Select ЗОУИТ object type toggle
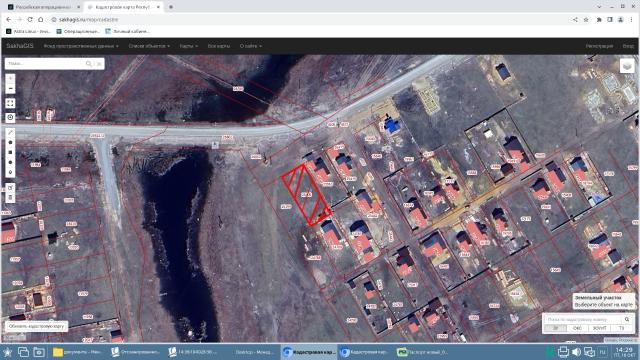The image size is (640, 360). [x=599, y=328]
